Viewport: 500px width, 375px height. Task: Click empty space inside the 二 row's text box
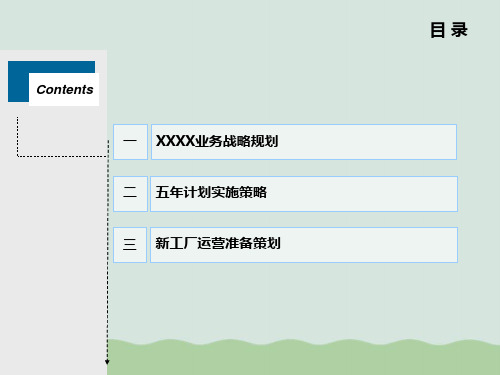pos(363,194)
